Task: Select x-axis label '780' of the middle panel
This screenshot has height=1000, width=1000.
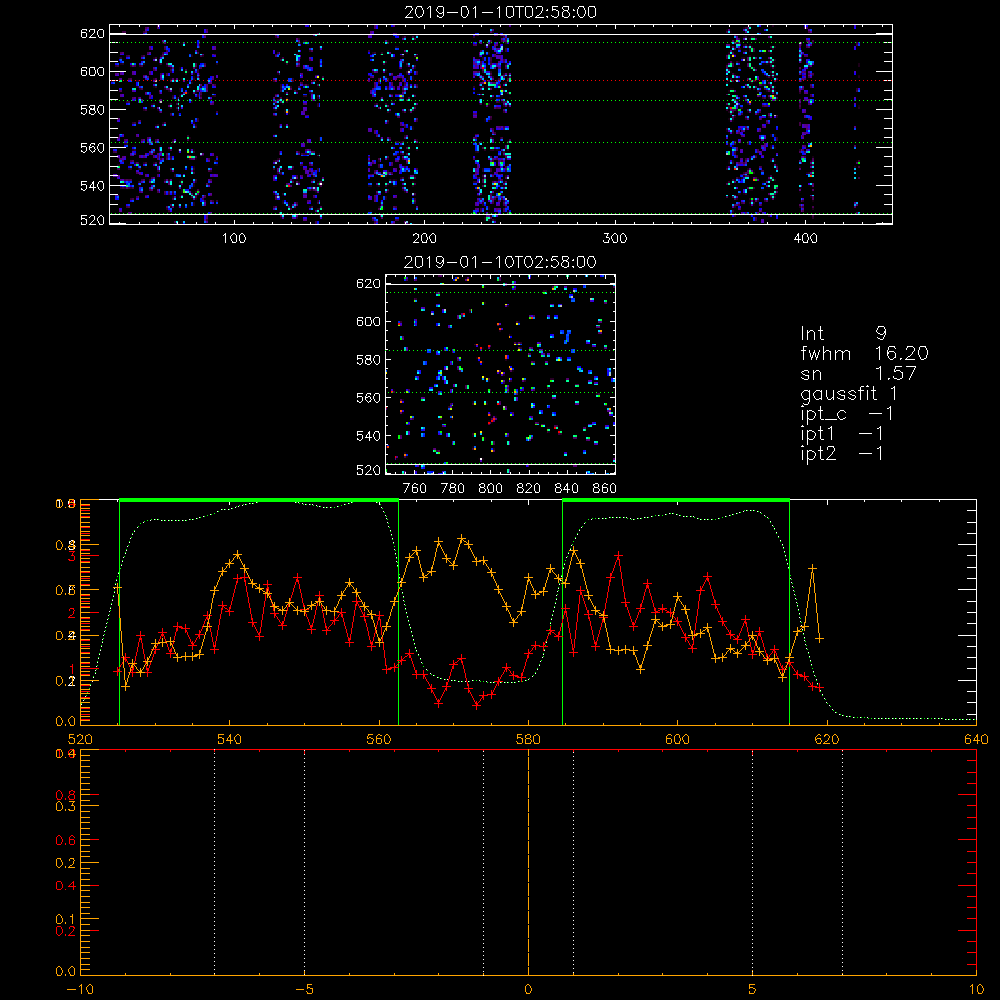Action: [x=453, y=489]
